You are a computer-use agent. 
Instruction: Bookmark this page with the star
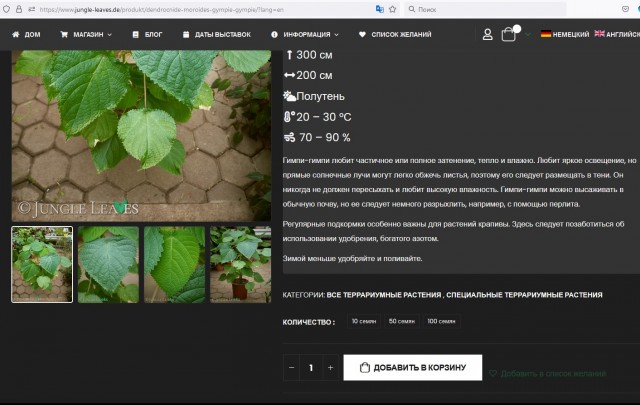pos(393,9)
